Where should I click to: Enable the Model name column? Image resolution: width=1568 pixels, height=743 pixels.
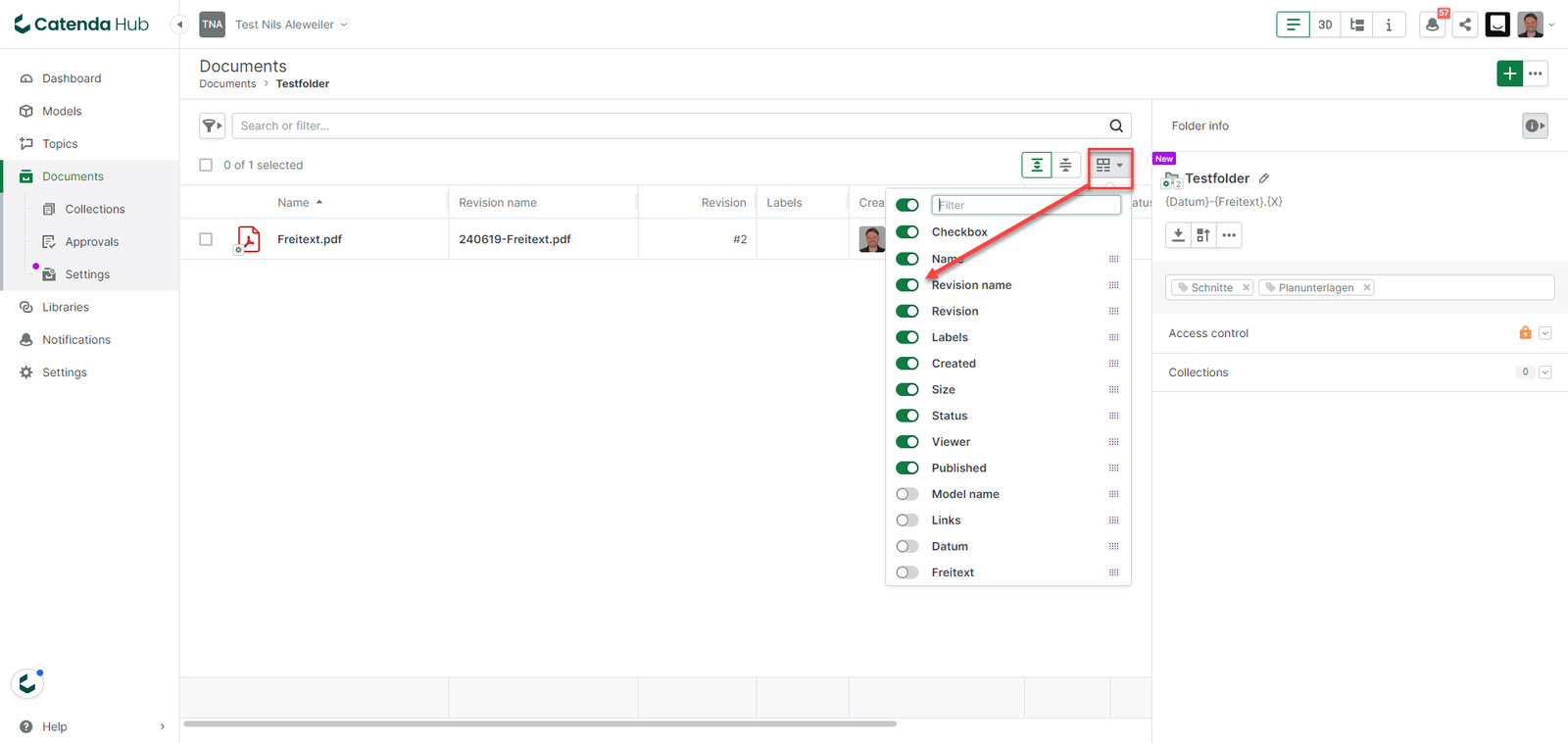tap(907, 494)
